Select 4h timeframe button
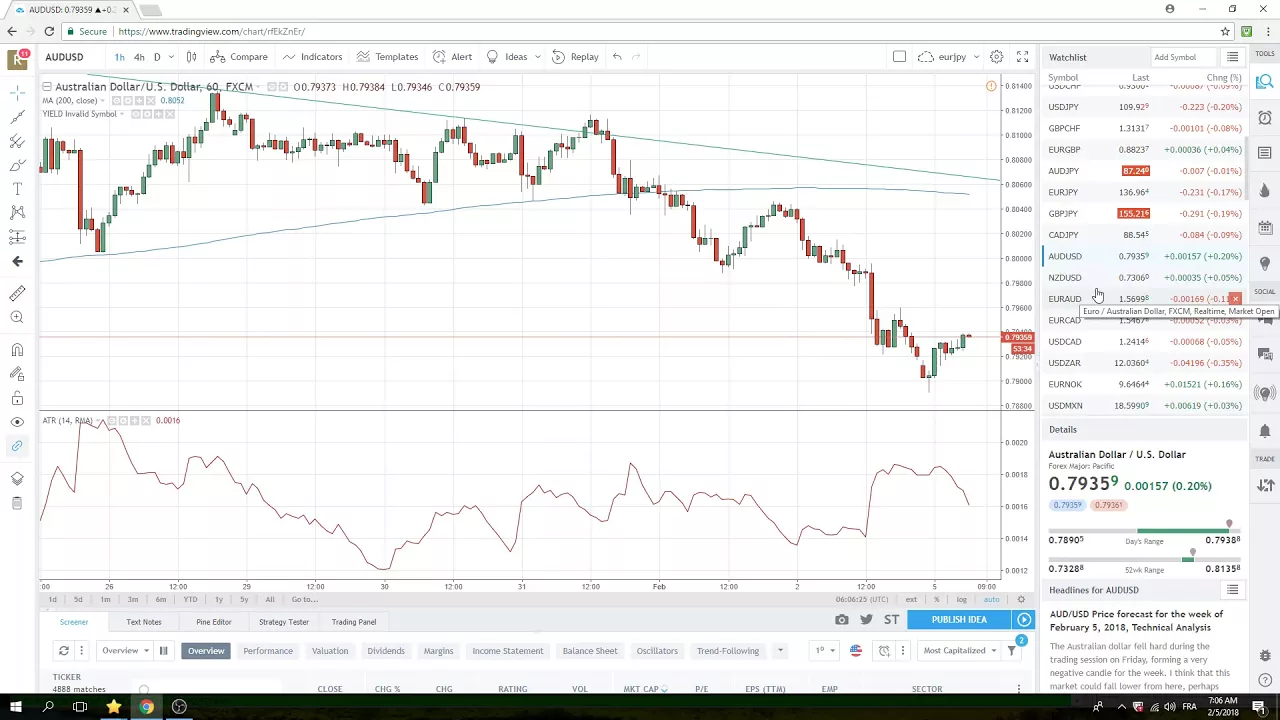The width and height of the screenshot is (1280, 720). tap(139, 57)
